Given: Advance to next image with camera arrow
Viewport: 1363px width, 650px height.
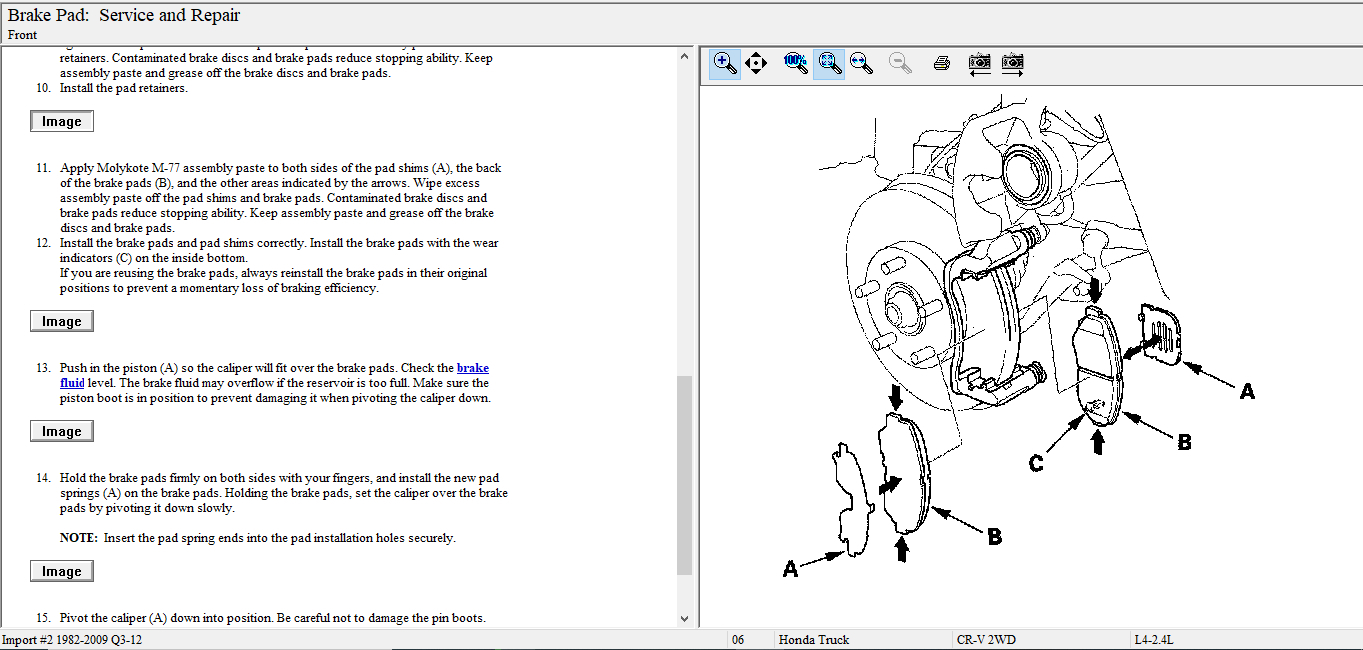Looking at the screenshot, I should coord(1013,64).
